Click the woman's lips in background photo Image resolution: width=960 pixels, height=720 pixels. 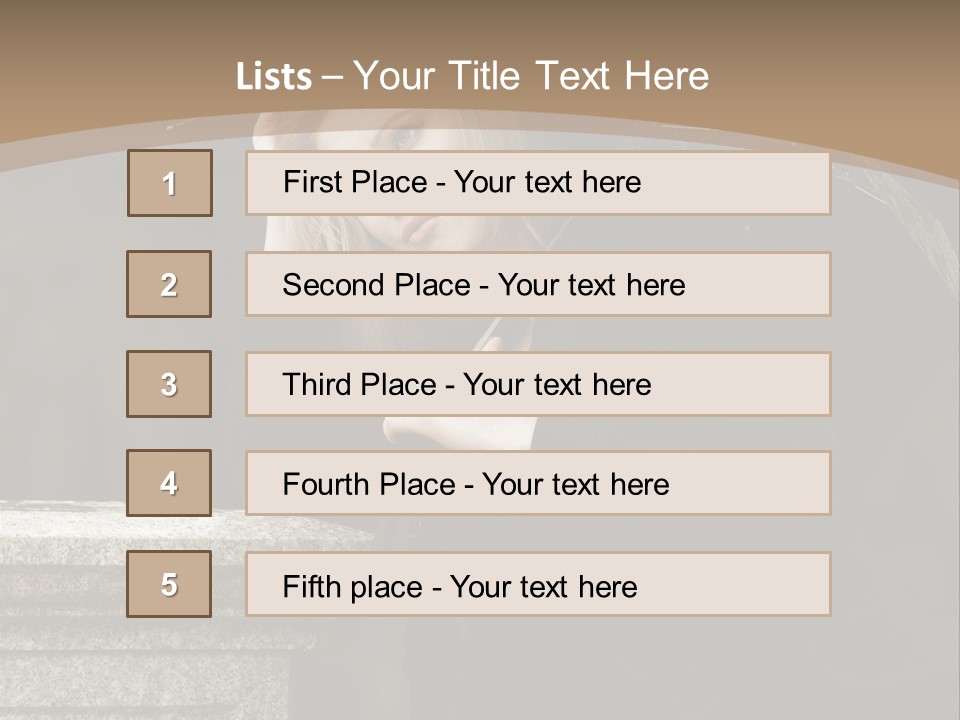pyautogui.click(x=417, y=228)
